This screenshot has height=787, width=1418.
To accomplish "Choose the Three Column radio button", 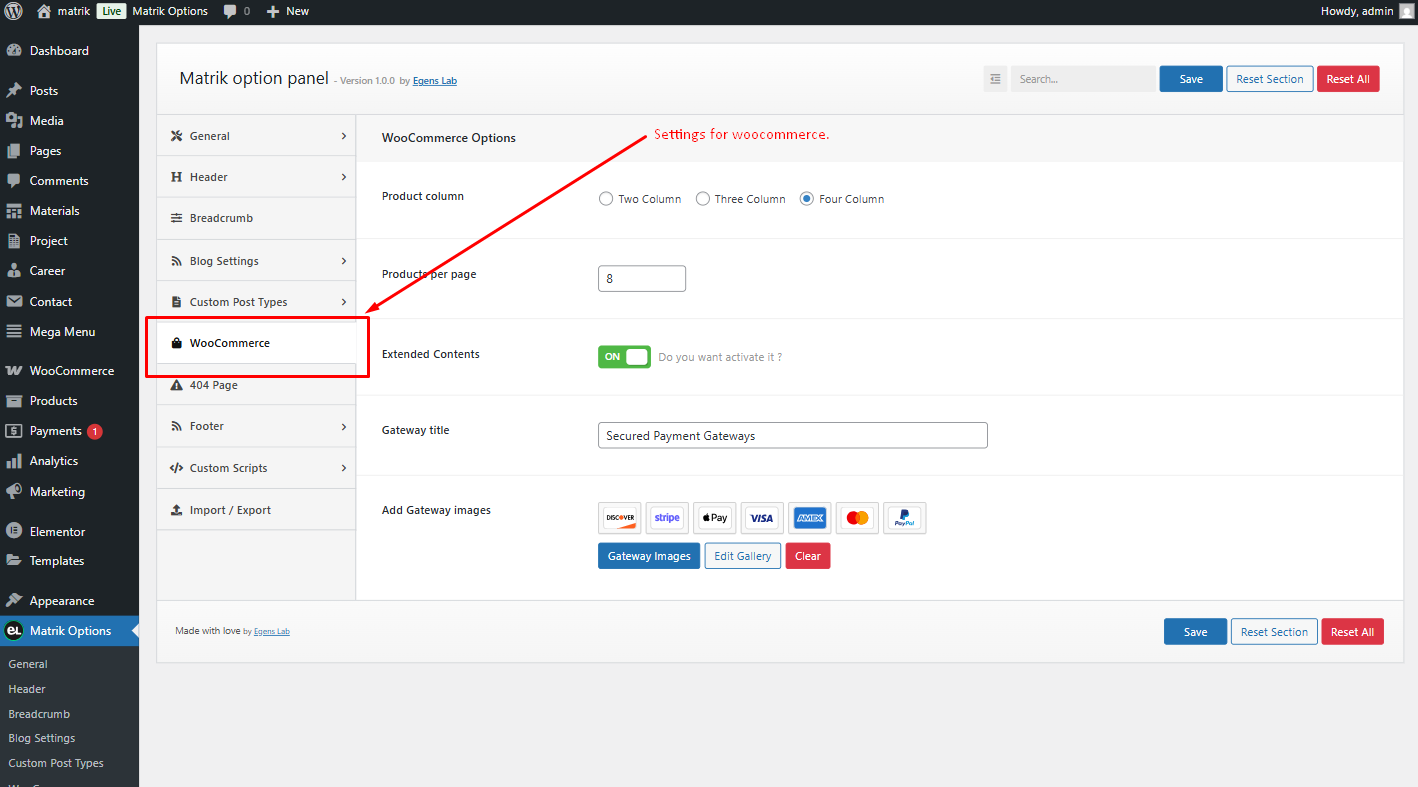I will click(703, 199).
